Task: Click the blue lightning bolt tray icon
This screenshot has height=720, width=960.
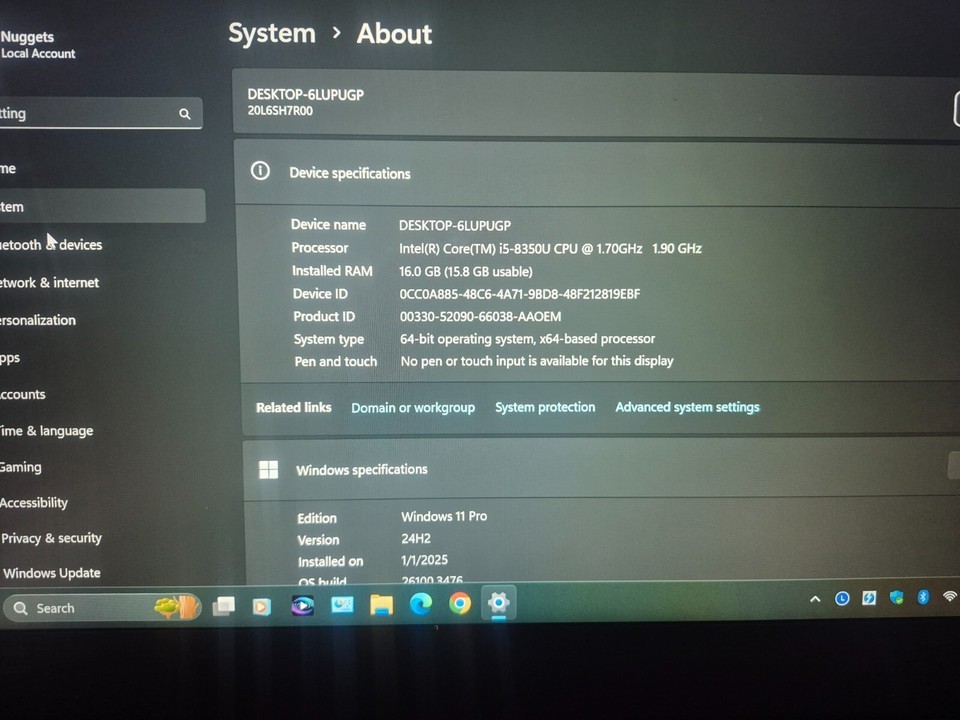Action: [869, 598]
